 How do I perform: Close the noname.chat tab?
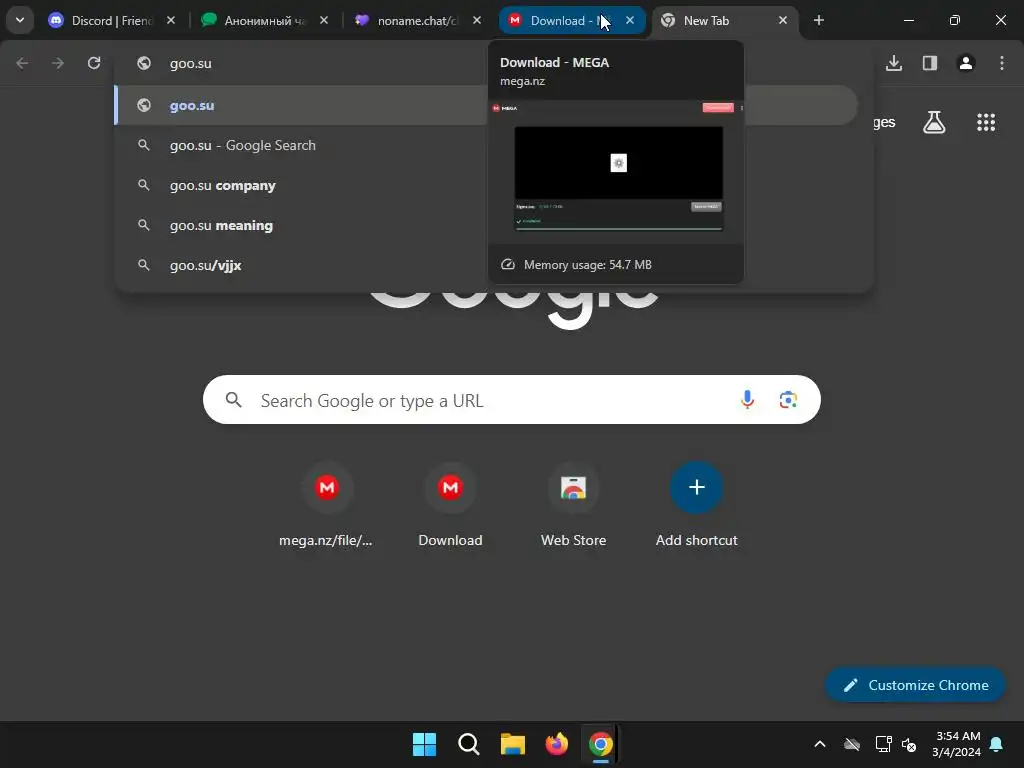477,20
